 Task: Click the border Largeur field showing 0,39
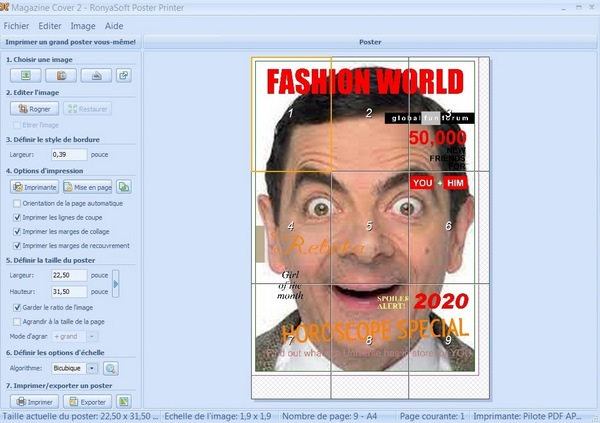[69, 155]
